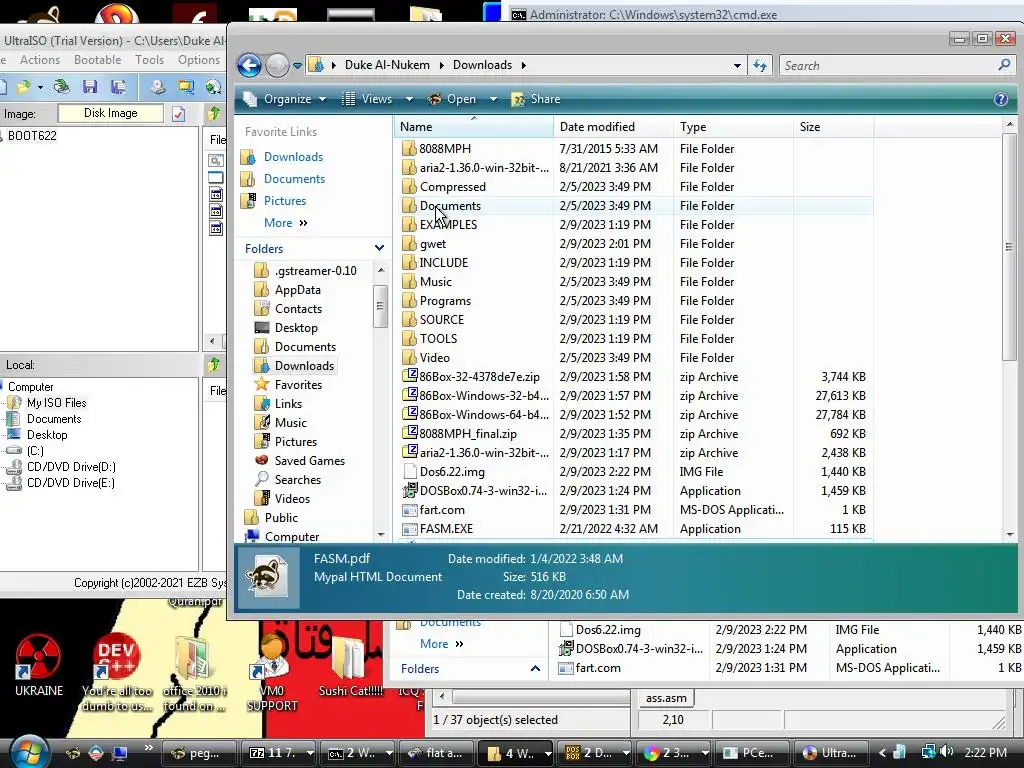The width and height of the screenshot is (1024, 768).
Task: Refresh the Downloads folder view
Action: (x=760, y=65)
